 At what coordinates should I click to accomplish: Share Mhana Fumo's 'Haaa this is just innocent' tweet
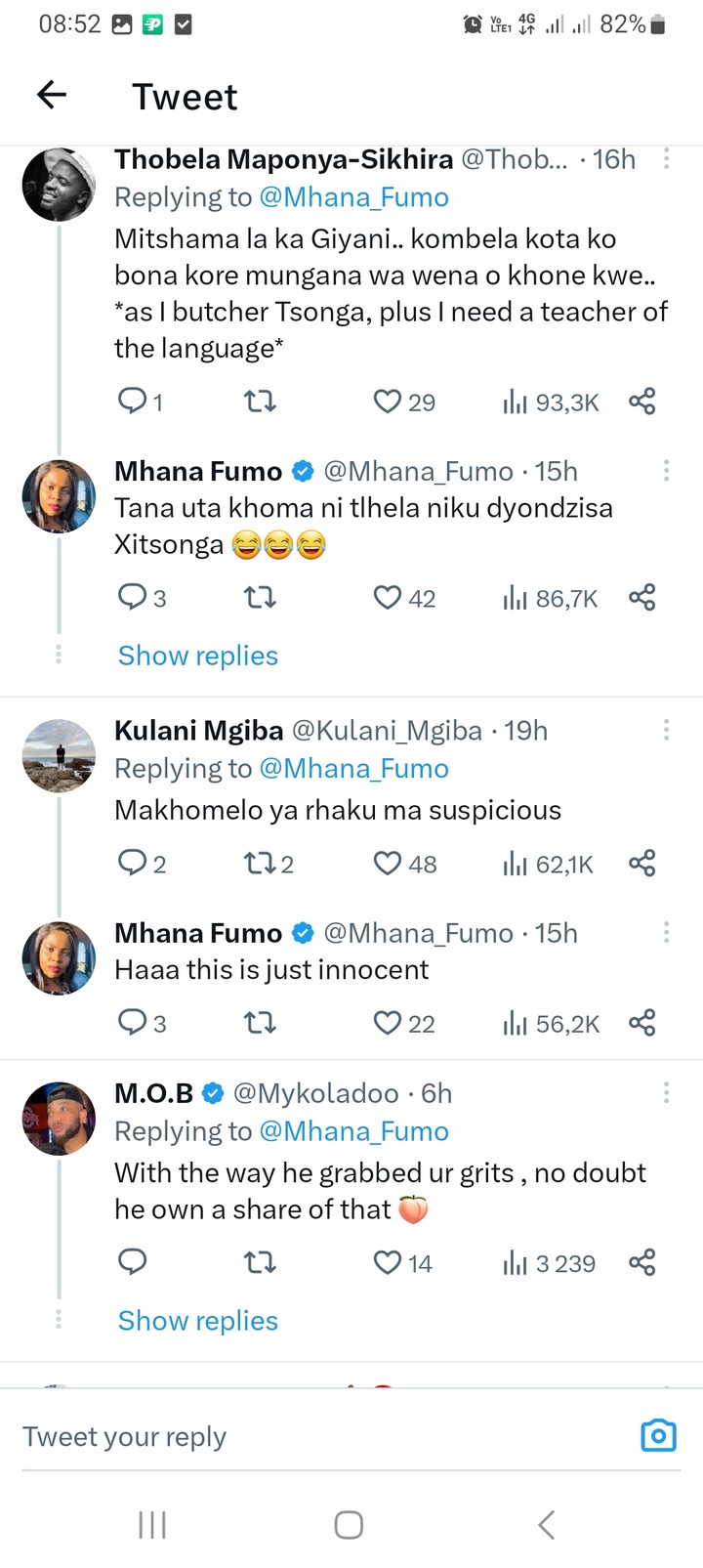[641, 1023]
